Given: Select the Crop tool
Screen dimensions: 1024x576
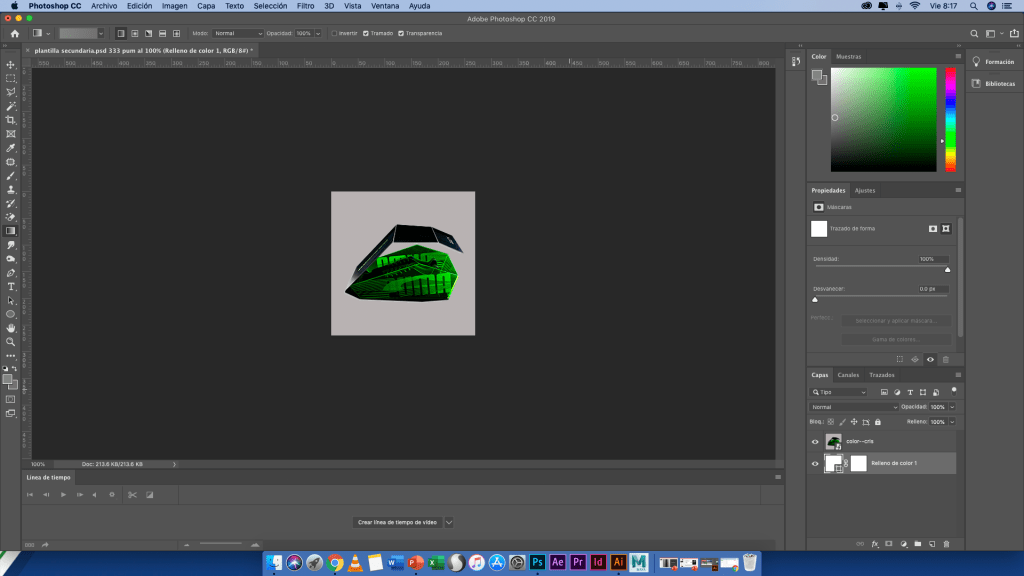Looking at the screenshot, I should point(11,120).
